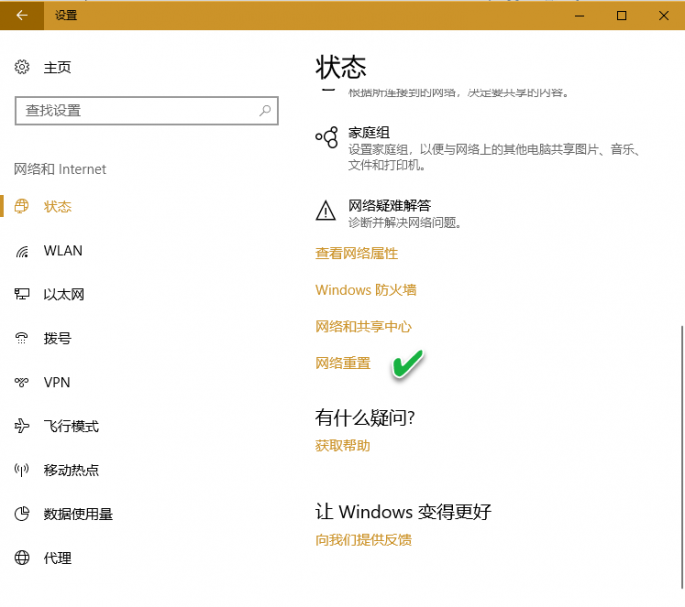
Task: Click the 数据使用量 pie chart icon
Action: 22,513
